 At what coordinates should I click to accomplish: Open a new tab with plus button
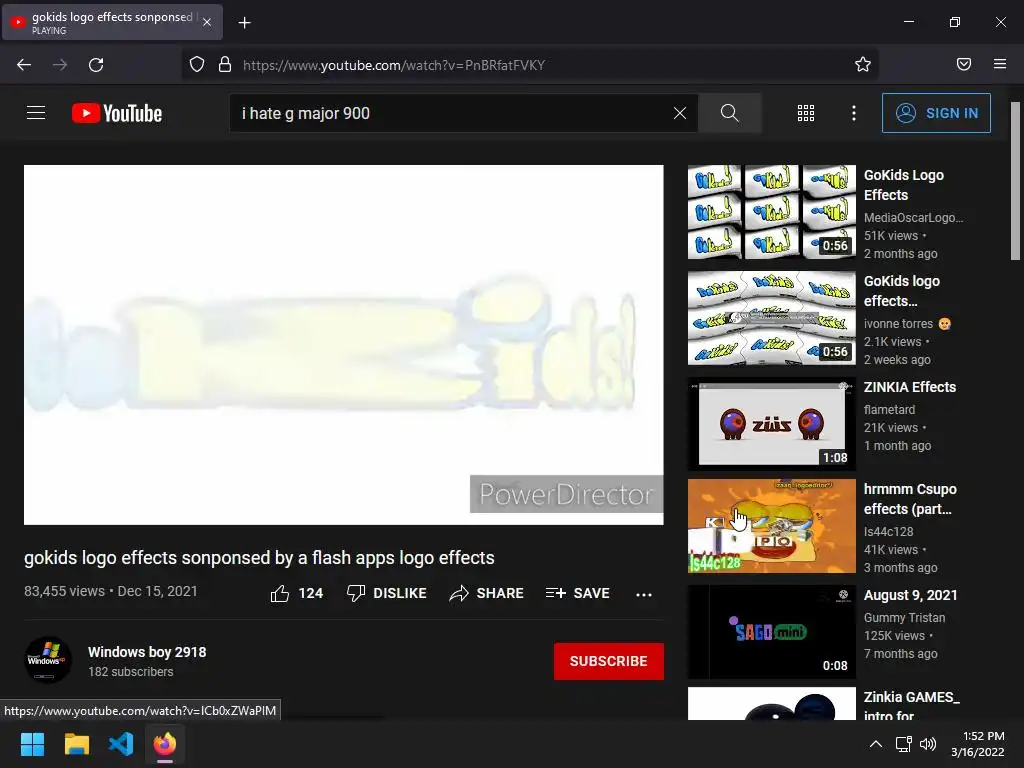pos(244,23)
